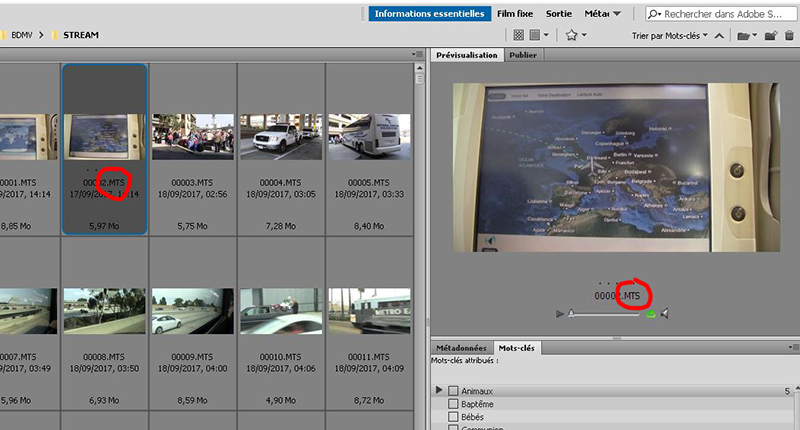800x430 pixels.
Task: Play the previewed video 00002.MTS
Action: click(560, 314)
